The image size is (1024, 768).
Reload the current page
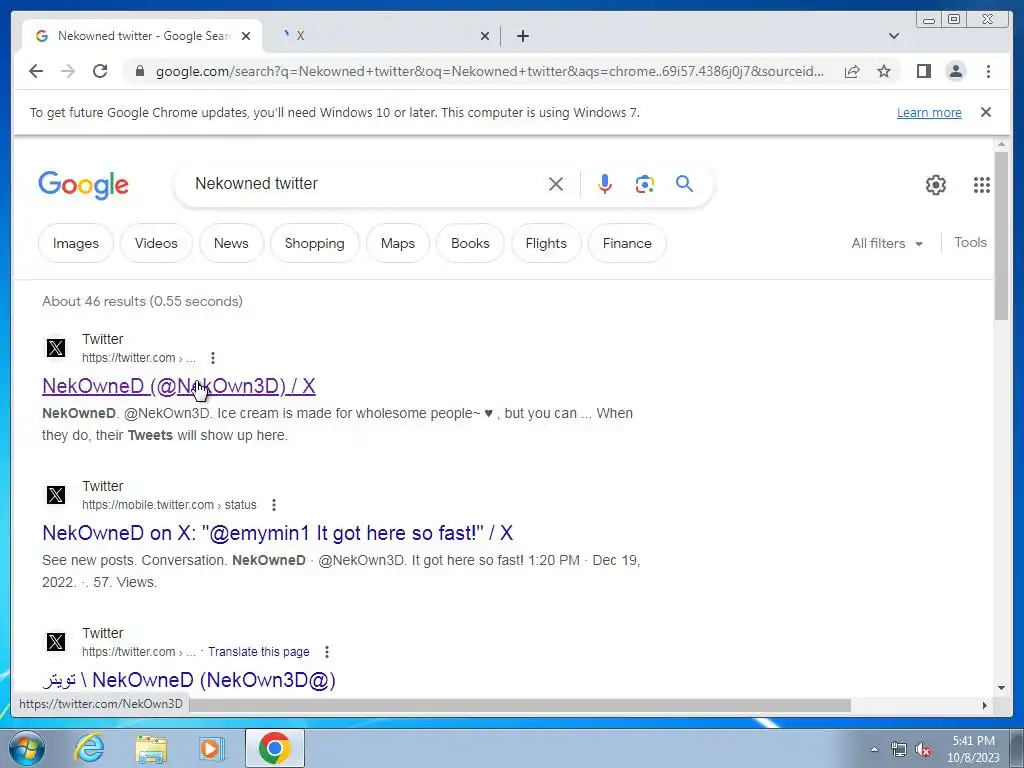100,71
